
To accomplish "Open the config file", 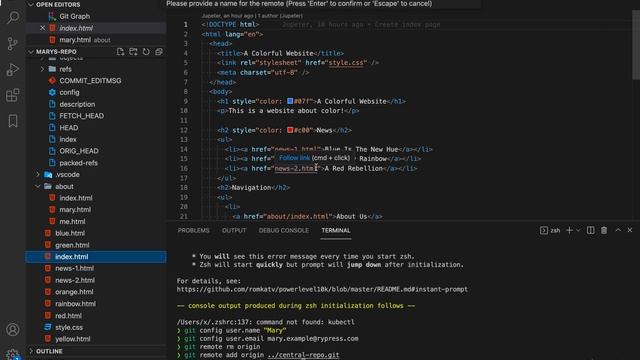I will click(69, 92).
